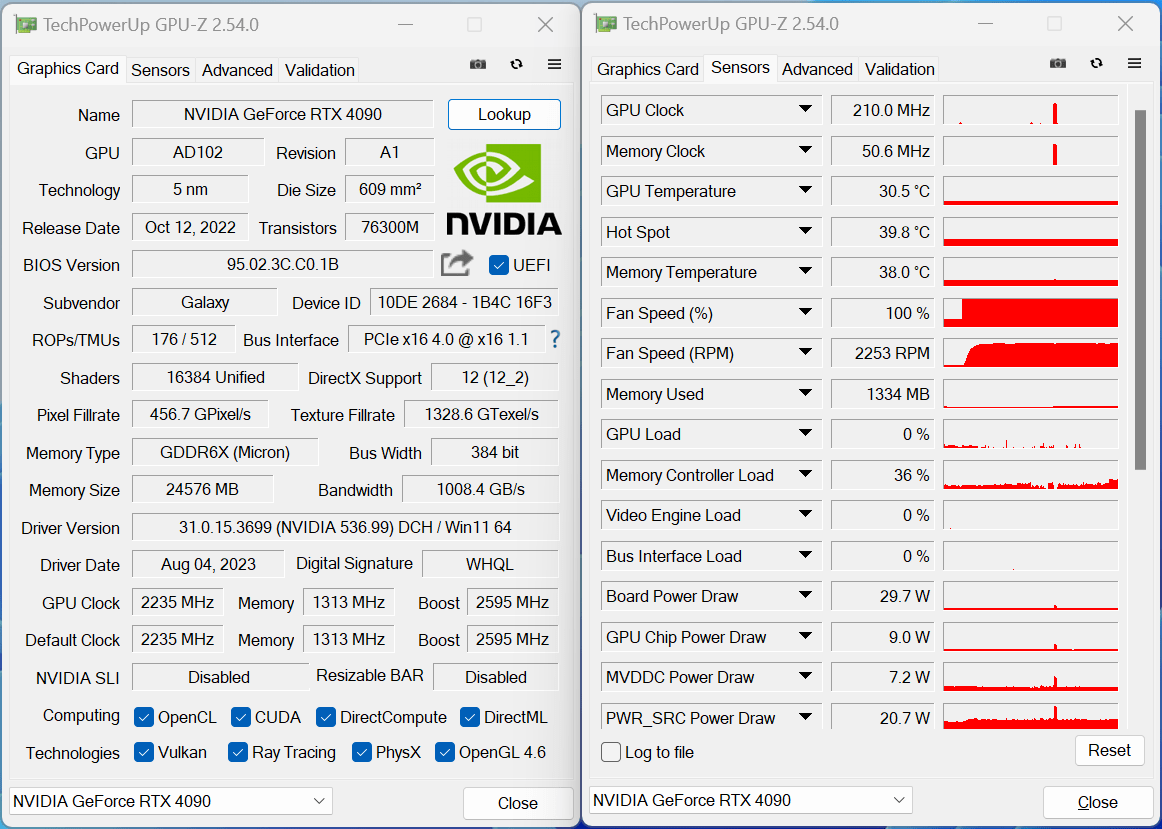
Task: Switch to the Advanced tab
Action: click(x=237, y=70)
